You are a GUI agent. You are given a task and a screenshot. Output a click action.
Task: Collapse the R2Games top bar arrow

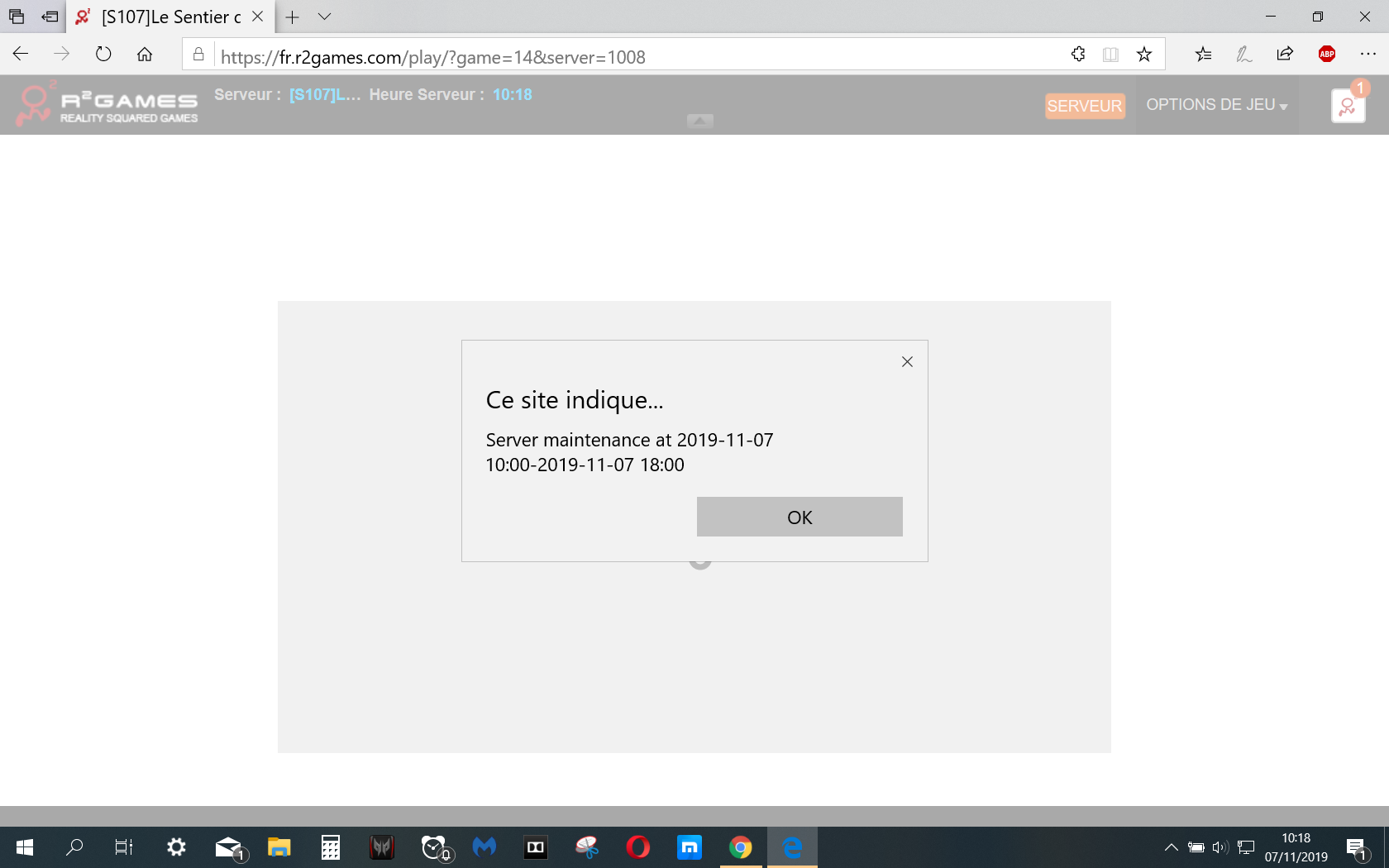click(x=699, y=121)
